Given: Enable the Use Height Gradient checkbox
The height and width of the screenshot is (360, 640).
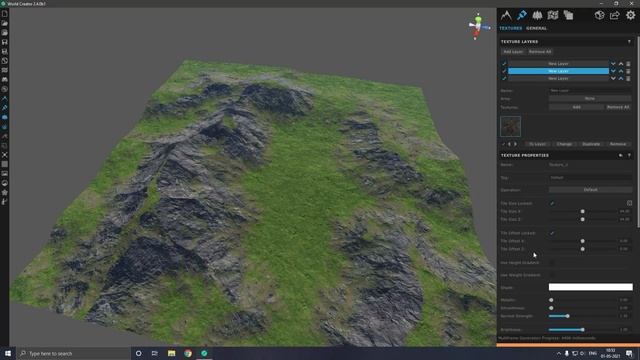Looking at the screenshot, I should coord(552,263).
